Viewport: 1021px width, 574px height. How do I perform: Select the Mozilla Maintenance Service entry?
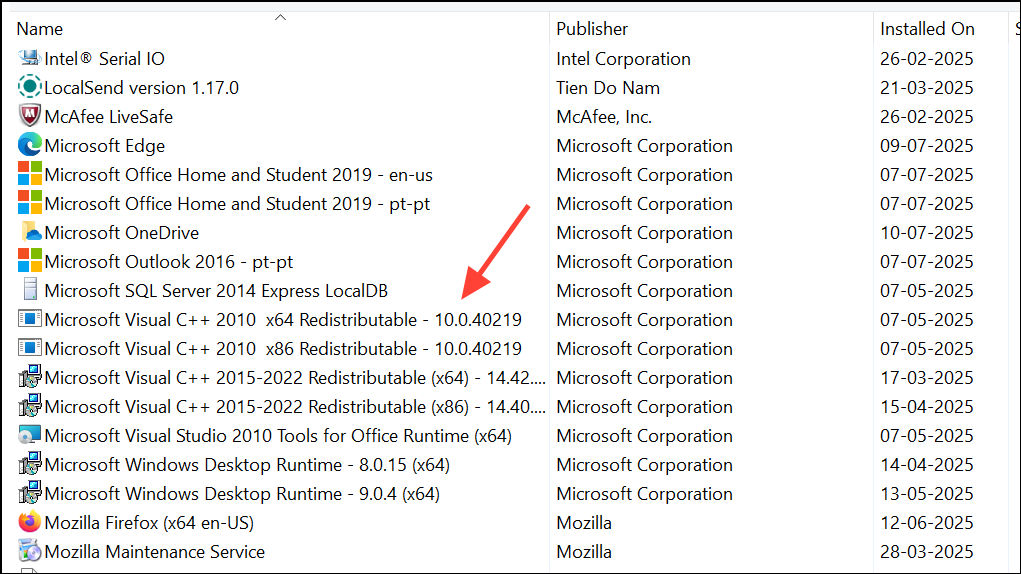tap(154, 552)
